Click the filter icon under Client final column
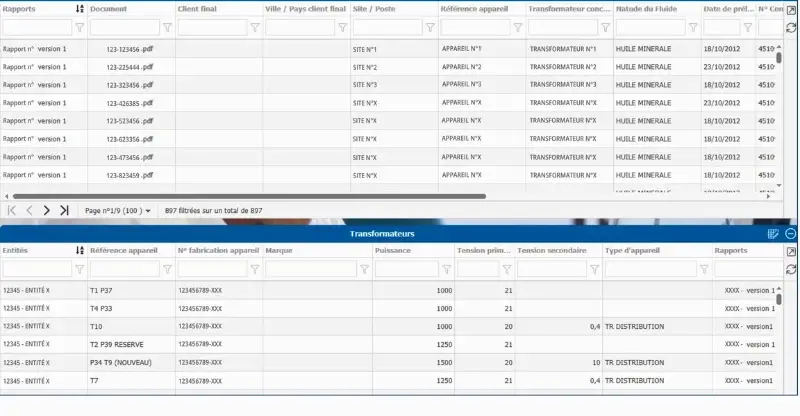 255,28
